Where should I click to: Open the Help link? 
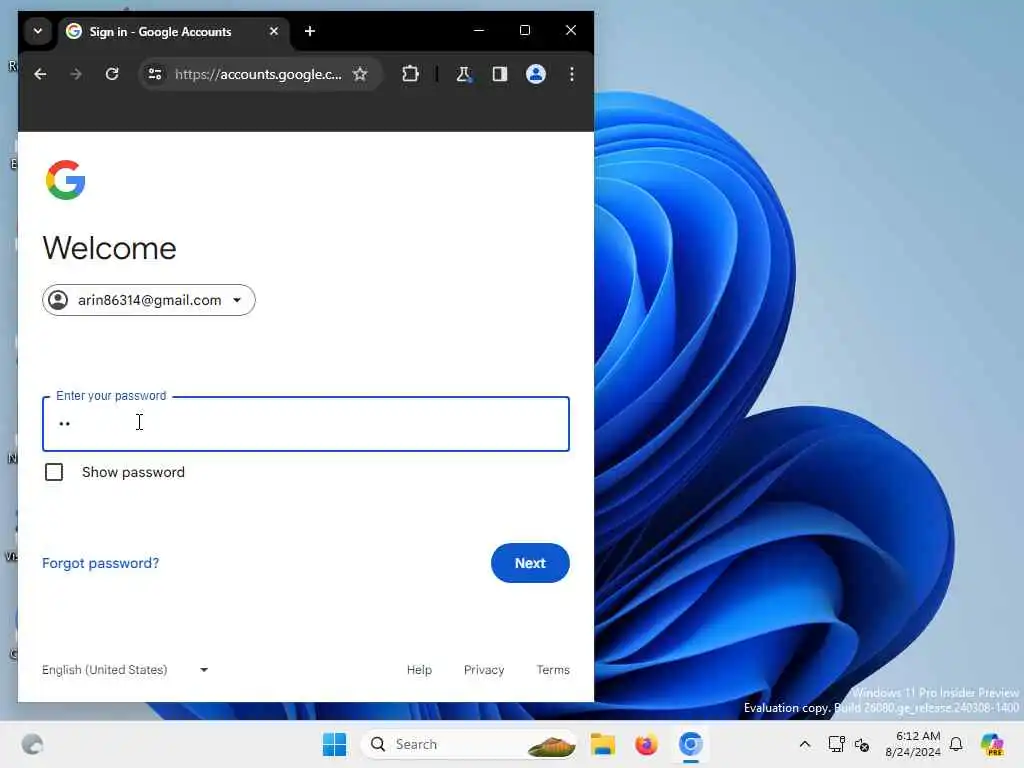click(419, 670)
